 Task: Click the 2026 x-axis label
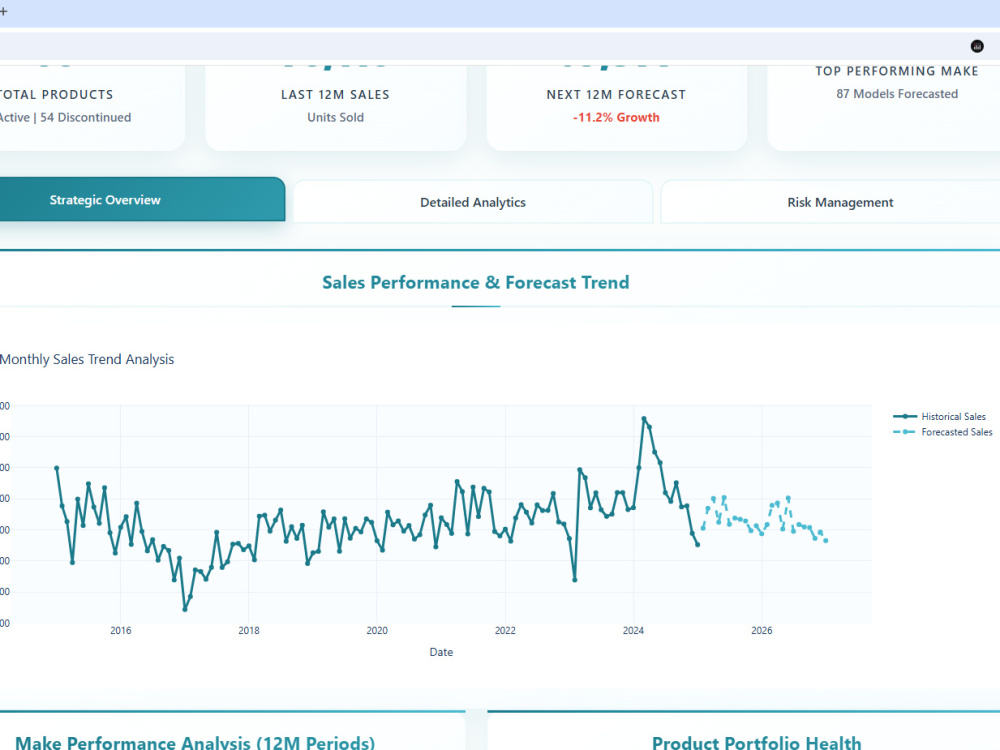click(761, 630)
